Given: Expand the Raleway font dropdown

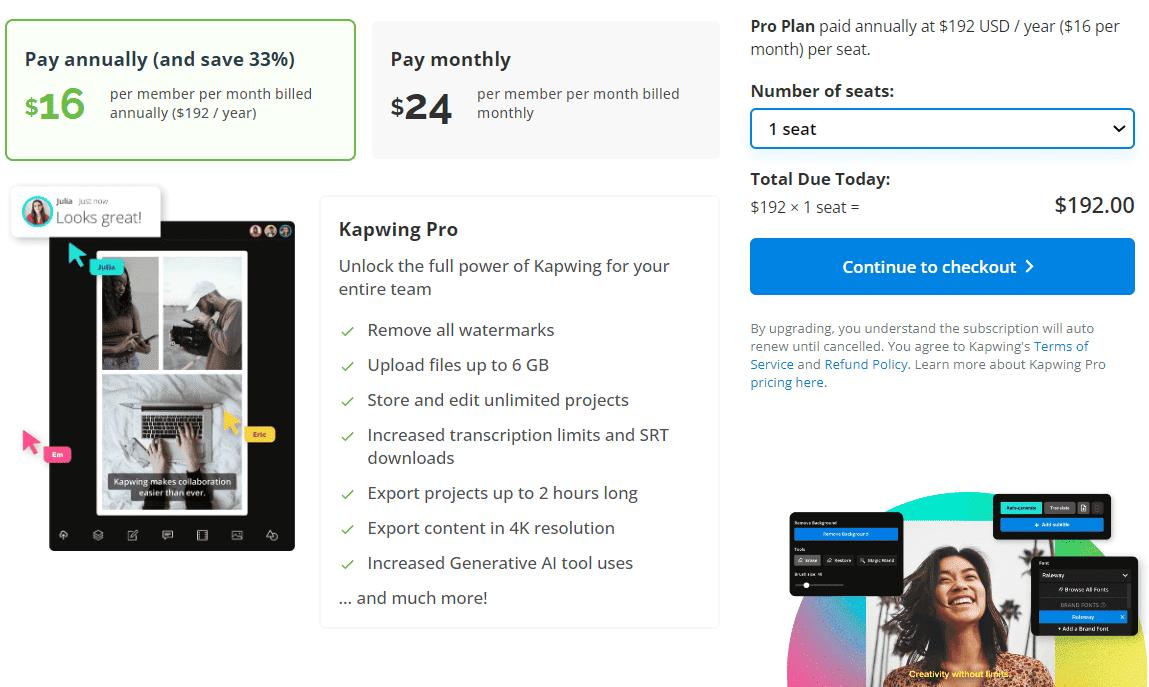Looking at the screenshot, I should pyautogui.click(x=1084, y=575).
